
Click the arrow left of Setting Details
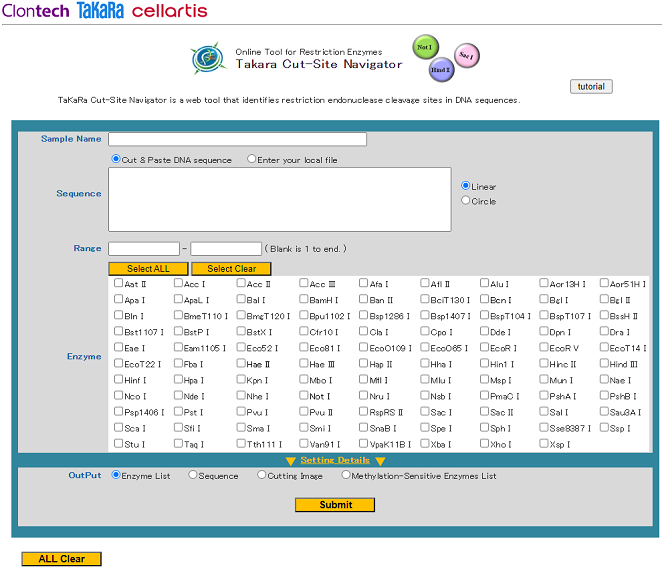(290, 461)
